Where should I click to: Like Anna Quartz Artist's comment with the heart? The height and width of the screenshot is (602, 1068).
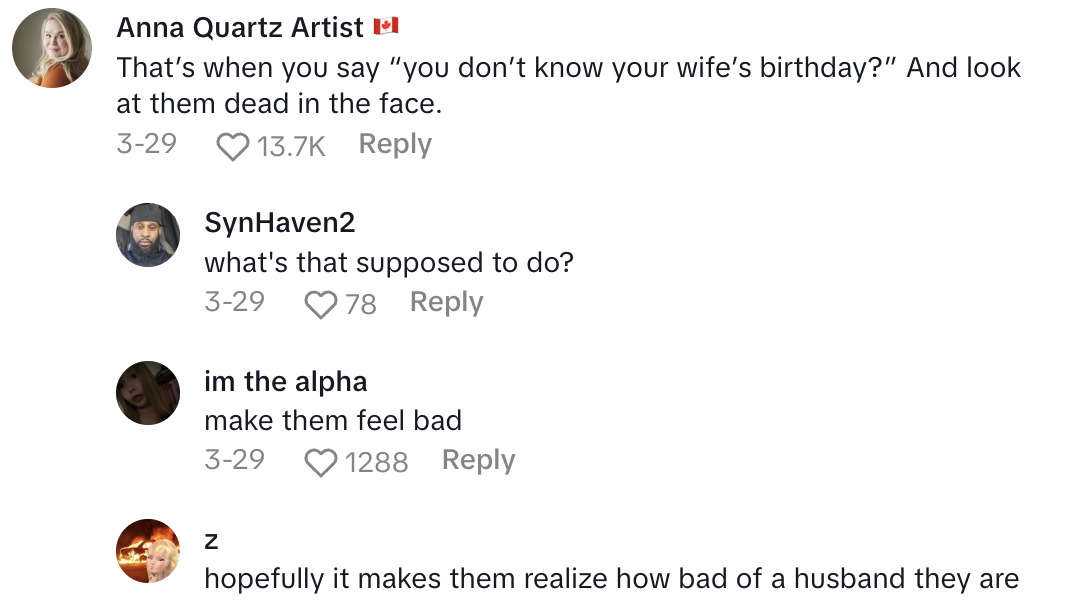[233, 147]
